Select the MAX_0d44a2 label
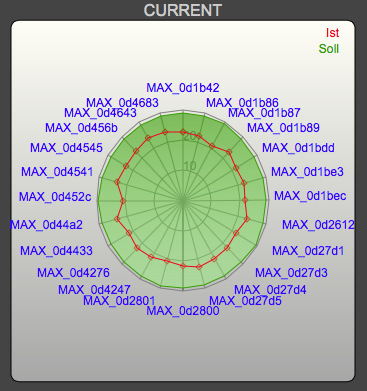Image resolution: width=367 pixels, height=391 pixels. click(x=46, y=225)
